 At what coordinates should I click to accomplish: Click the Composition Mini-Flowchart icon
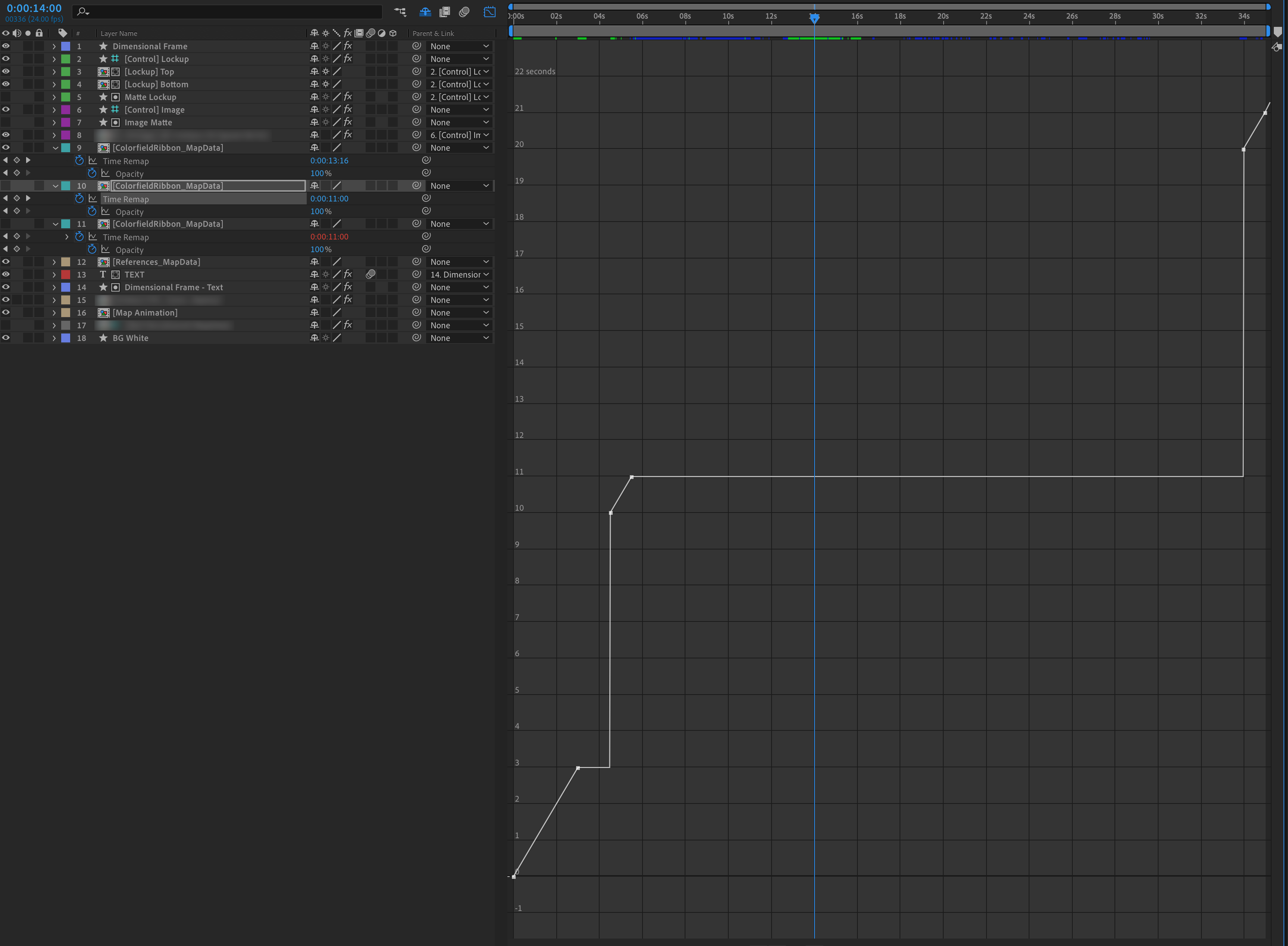(399, 12)
